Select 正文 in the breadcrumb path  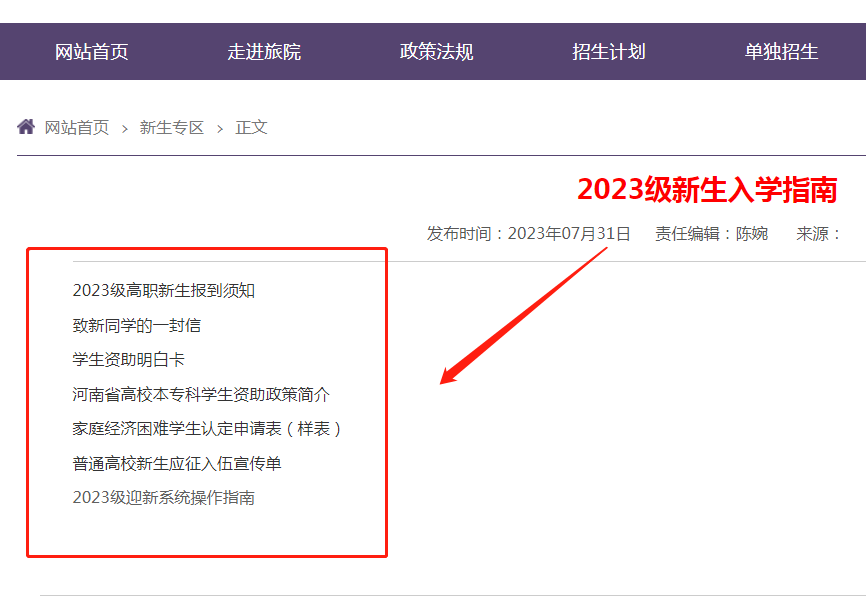[251, 127]
